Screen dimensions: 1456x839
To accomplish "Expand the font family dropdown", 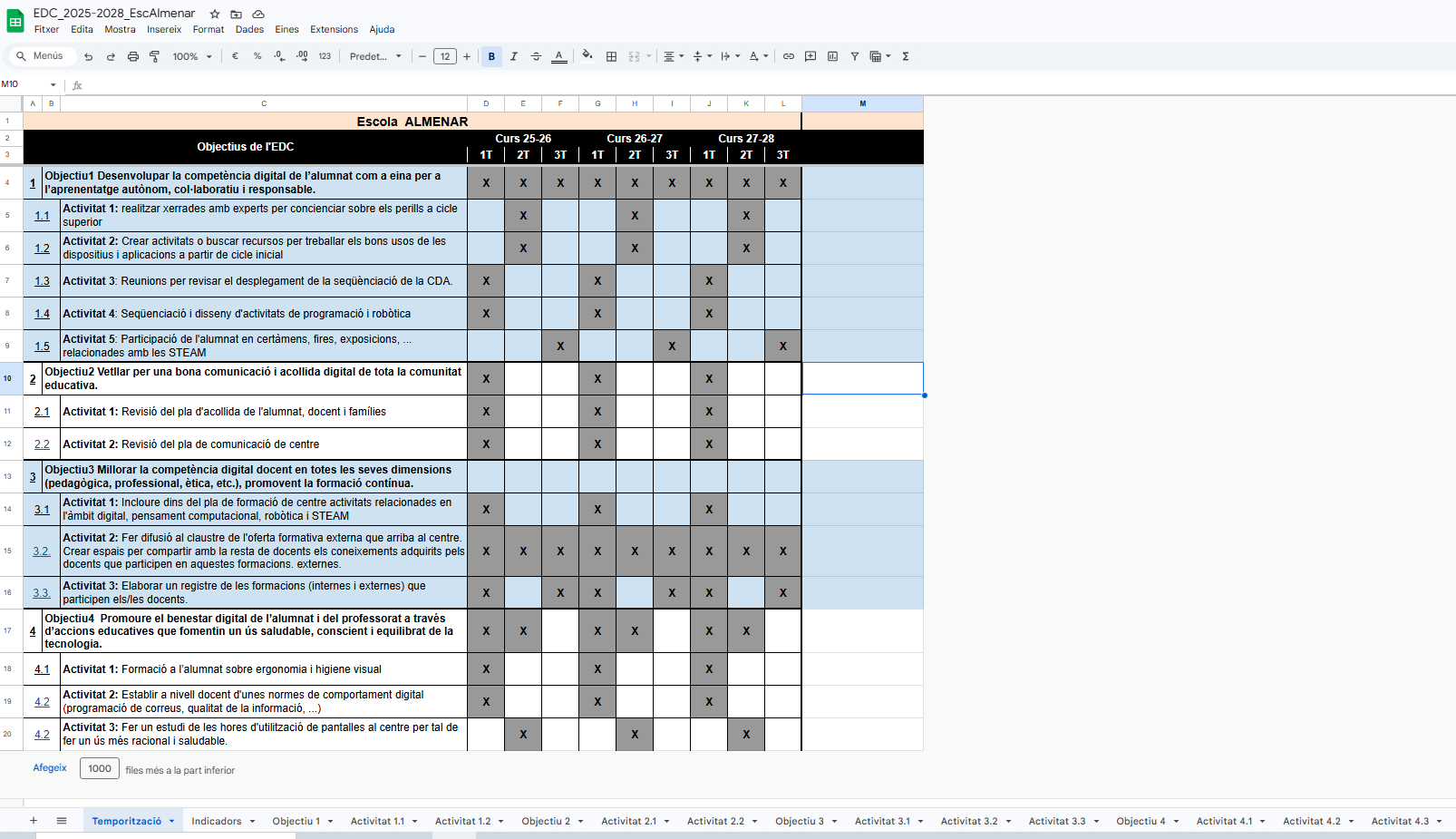I will [x=375, y=56].
